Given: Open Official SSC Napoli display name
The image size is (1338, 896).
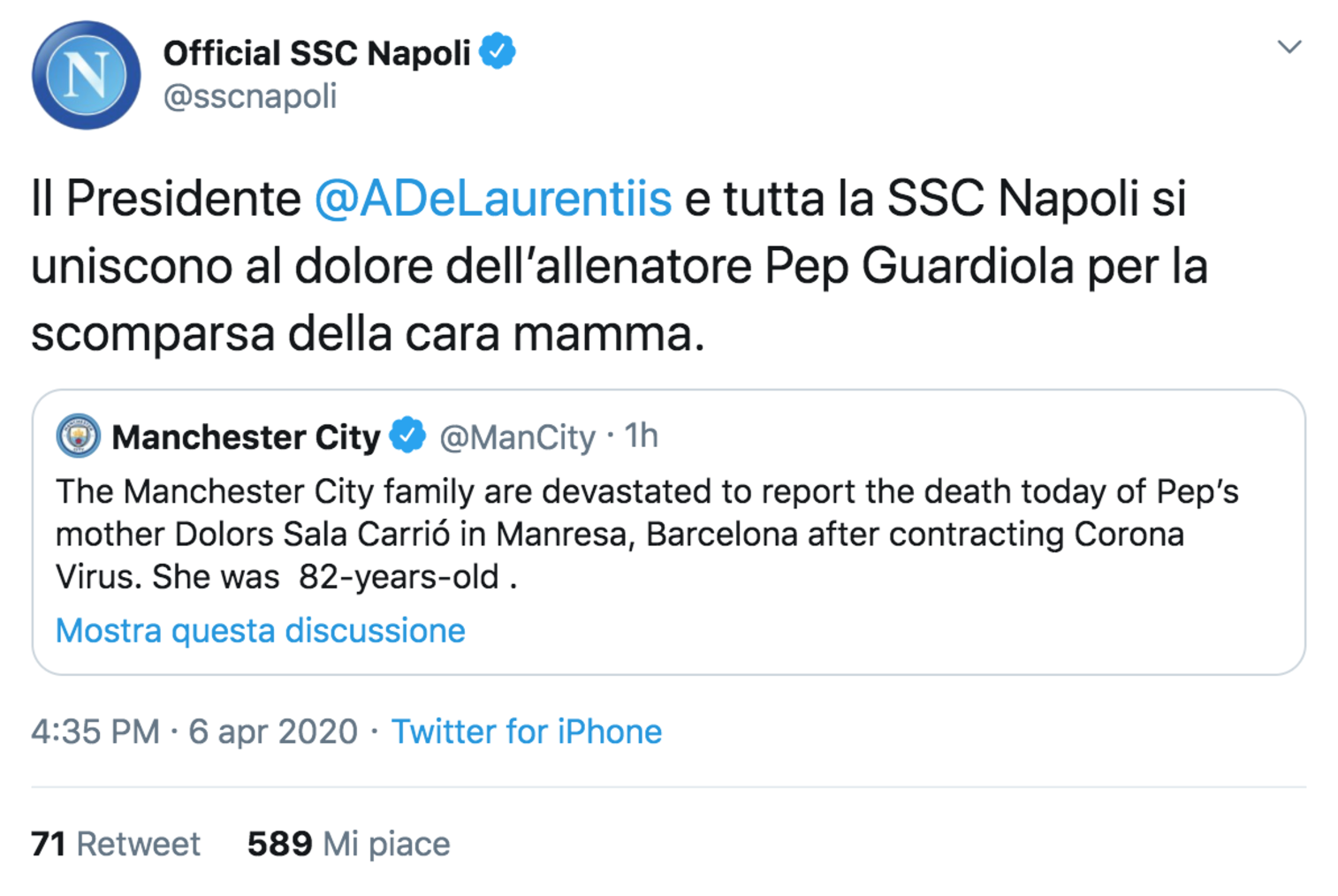Looking at the screenshot, I should point(316,53).
